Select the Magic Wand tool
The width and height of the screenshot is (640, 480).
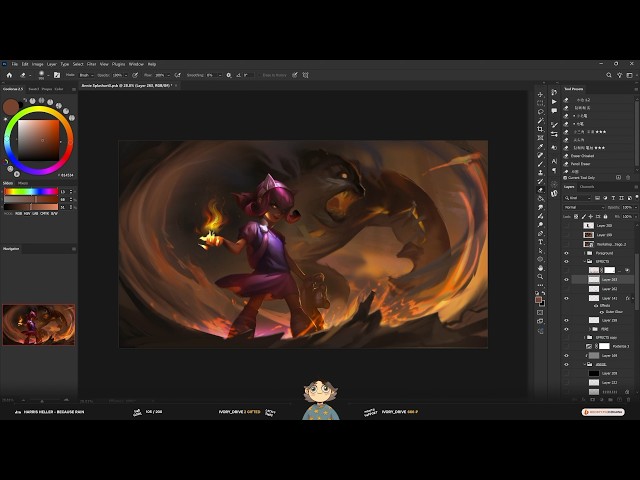pyautogui.click(x=540, y=120)
